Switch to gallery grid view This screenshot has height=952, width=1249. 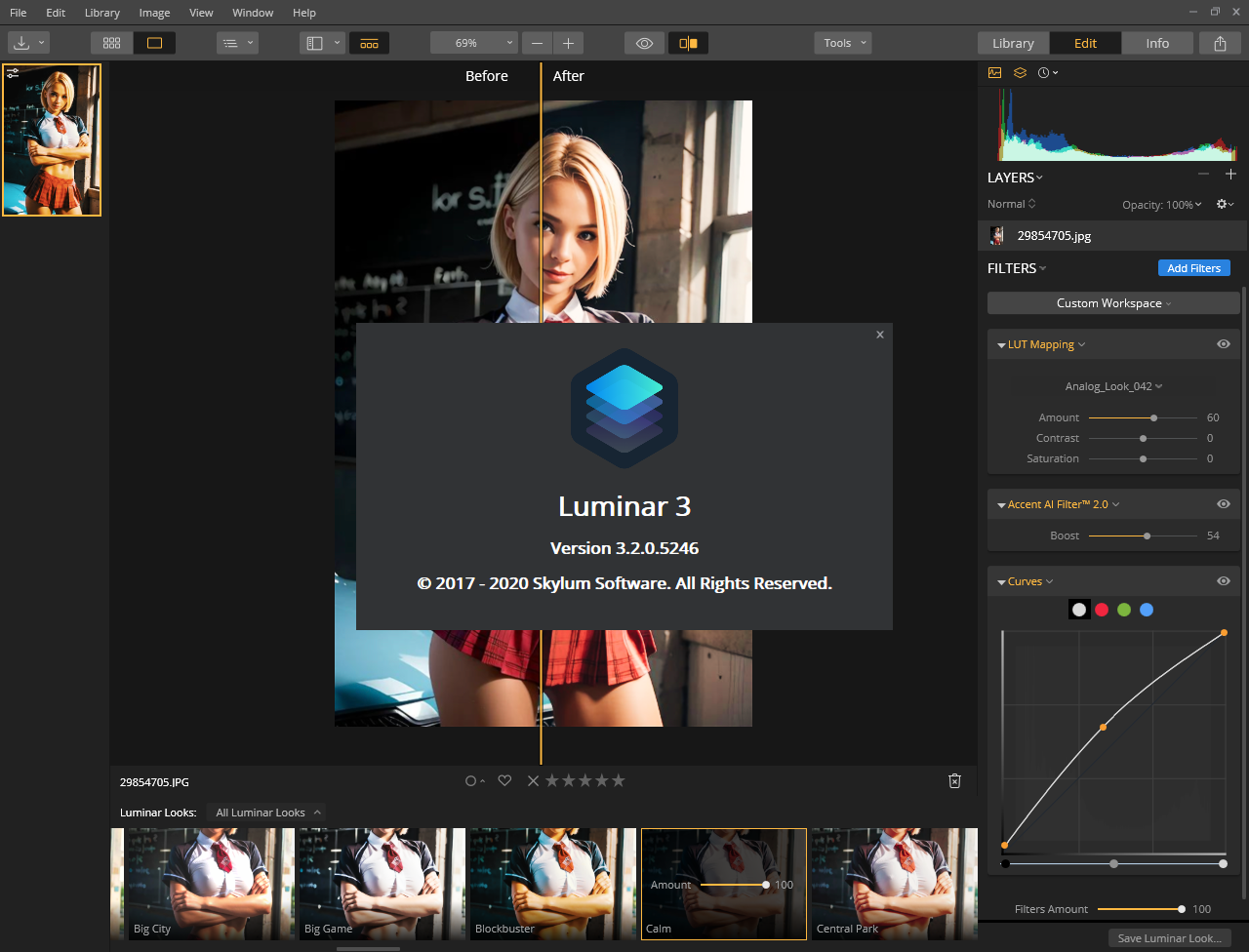pos(111,43)
